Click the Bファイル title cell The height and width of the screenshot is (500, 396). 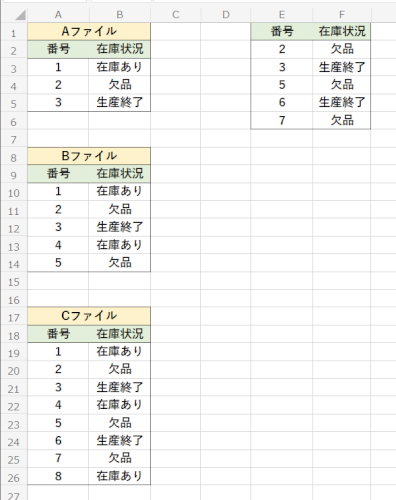[89, 156]
